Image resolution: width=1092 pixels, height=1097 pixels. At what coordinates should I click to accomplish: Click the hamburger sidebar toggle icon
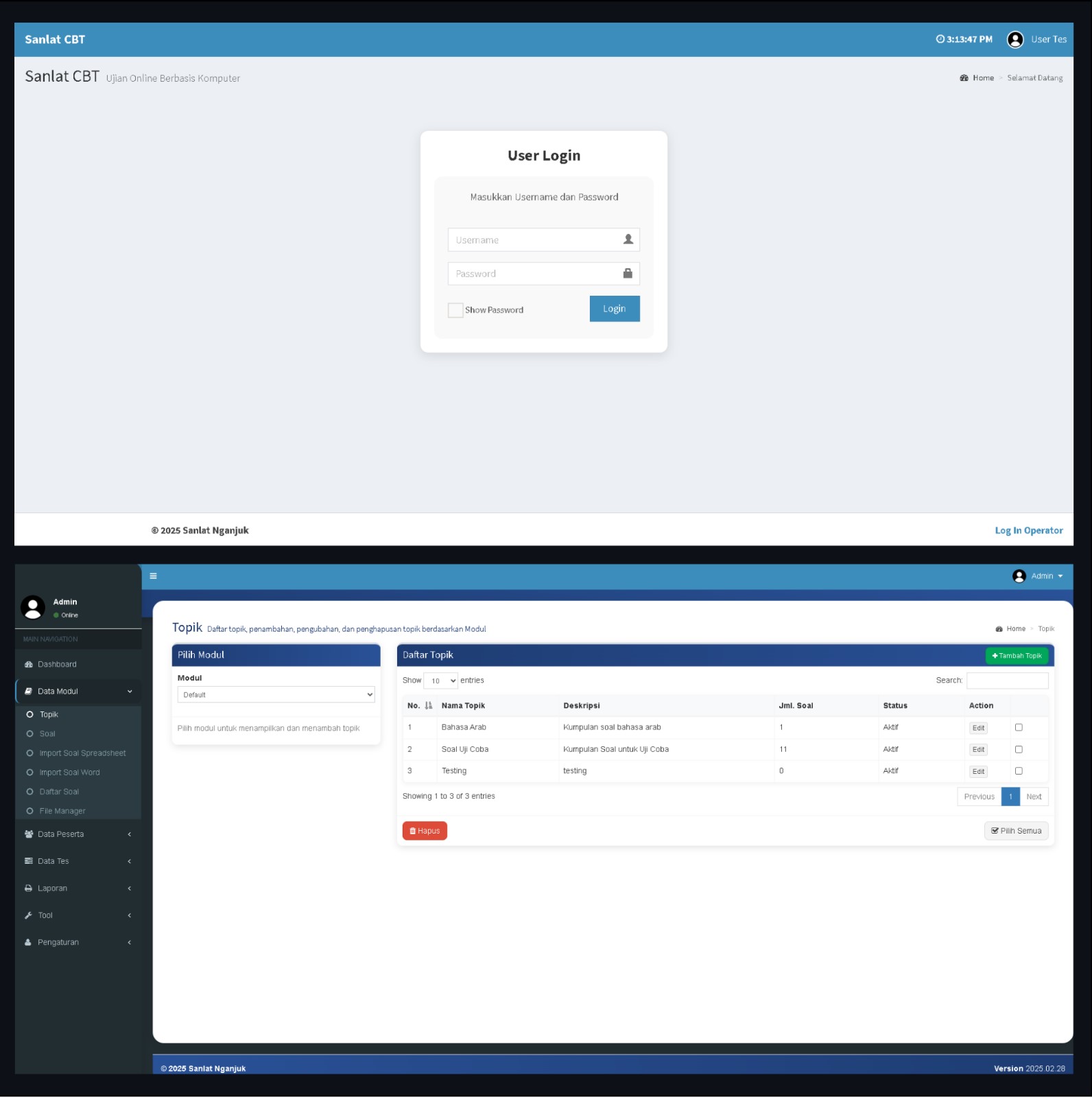[x=153, y=576]
